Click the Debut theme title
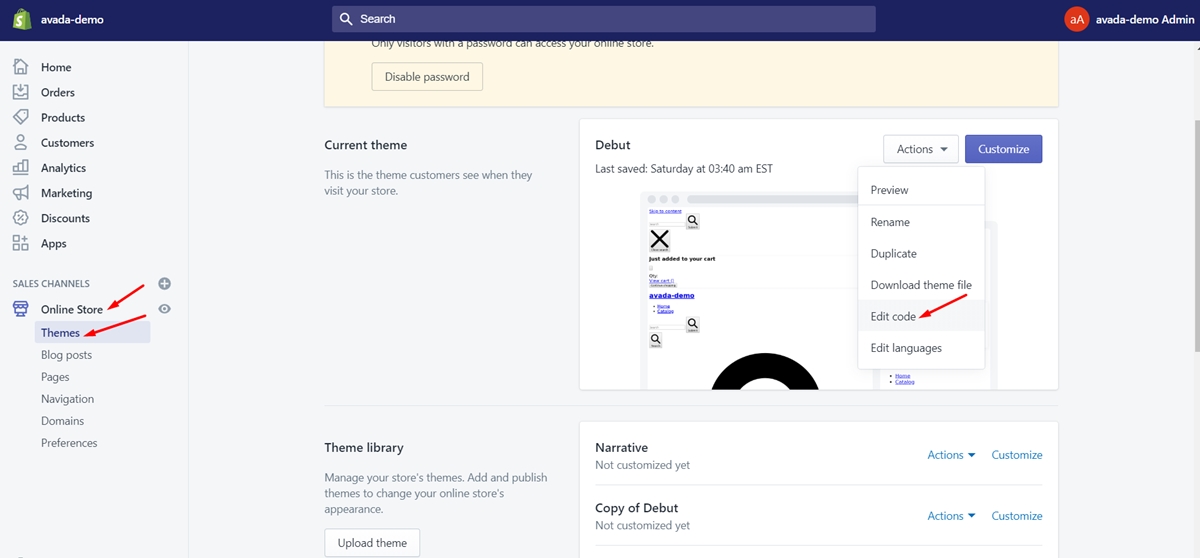Screen dimensions: 1200x558 click(x=613, y=145)
